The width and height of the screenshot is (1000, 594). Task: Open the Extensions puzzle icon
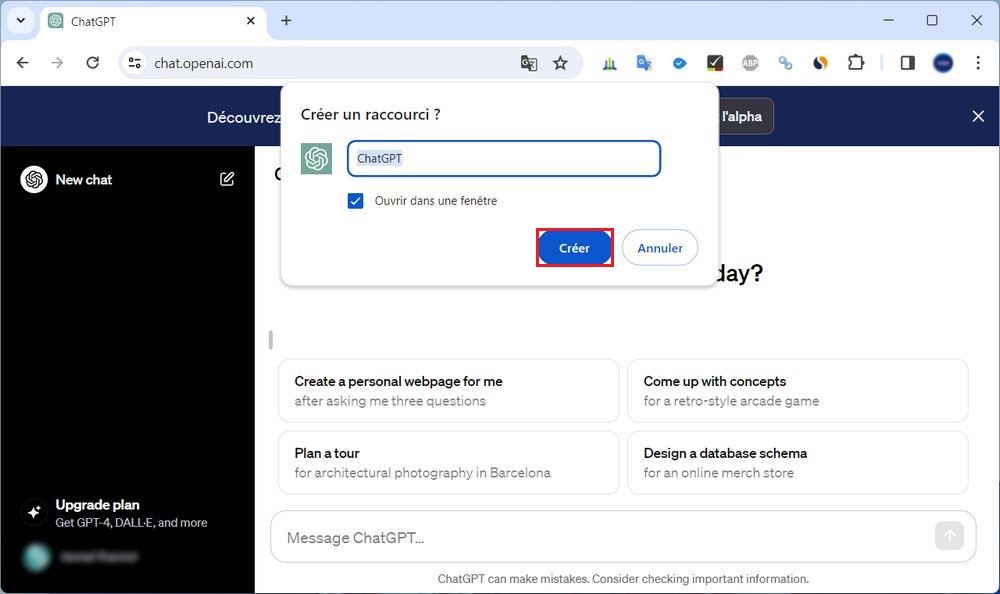tap(856, 63)
